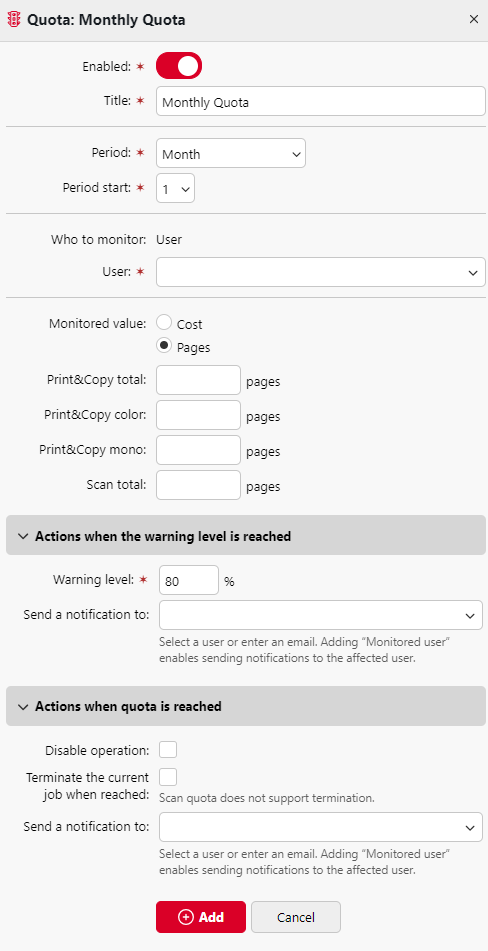This screenshot has width=488, height=951.
Task: Open the Period dropdown
Action: [231, 153]
